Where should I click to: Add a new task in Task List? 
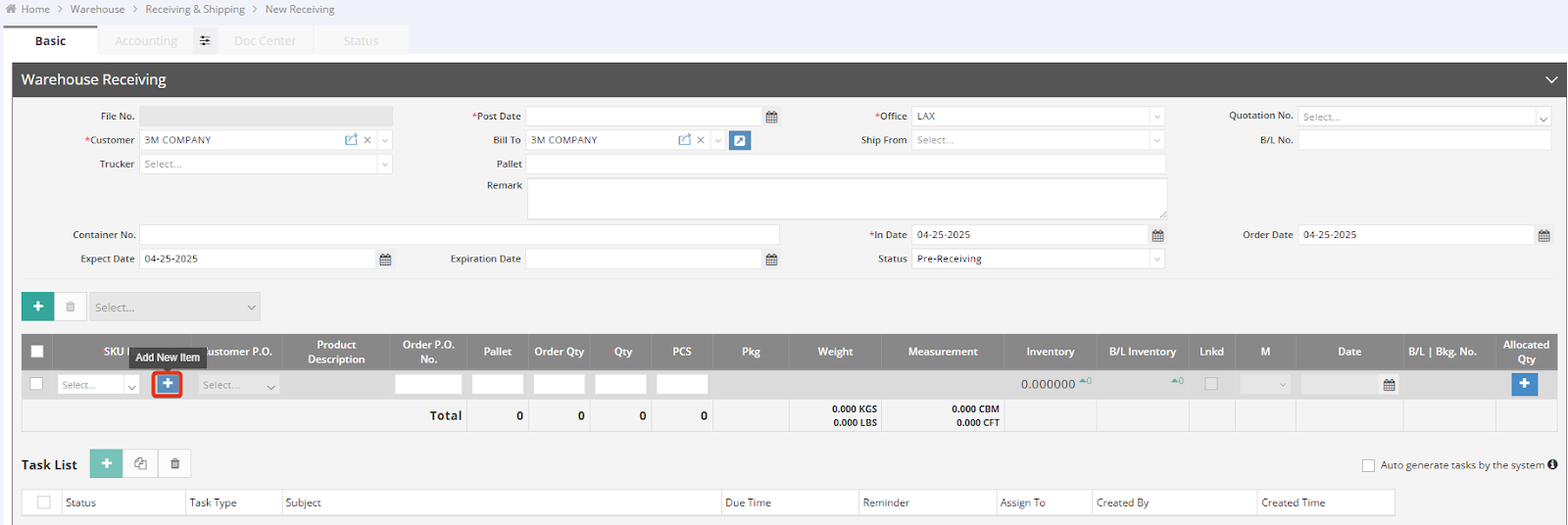106,463
